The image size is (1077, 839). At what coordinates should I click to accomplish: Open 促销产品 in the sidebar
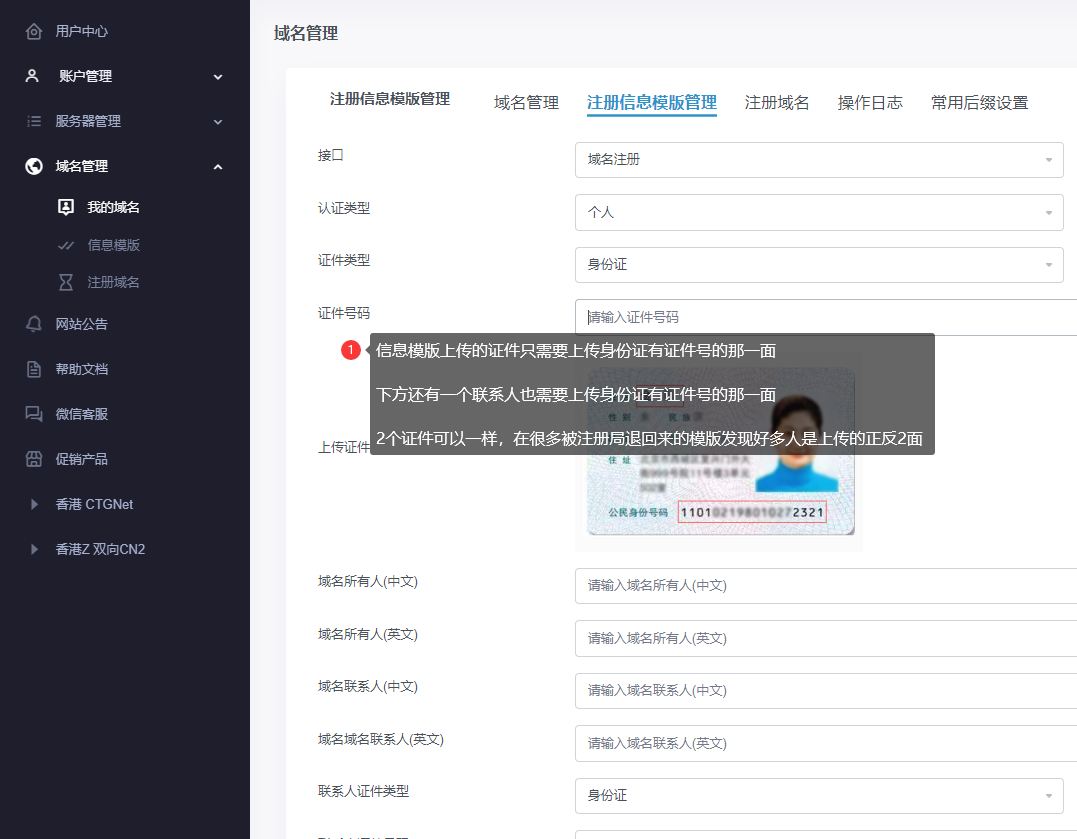point(82,459)
